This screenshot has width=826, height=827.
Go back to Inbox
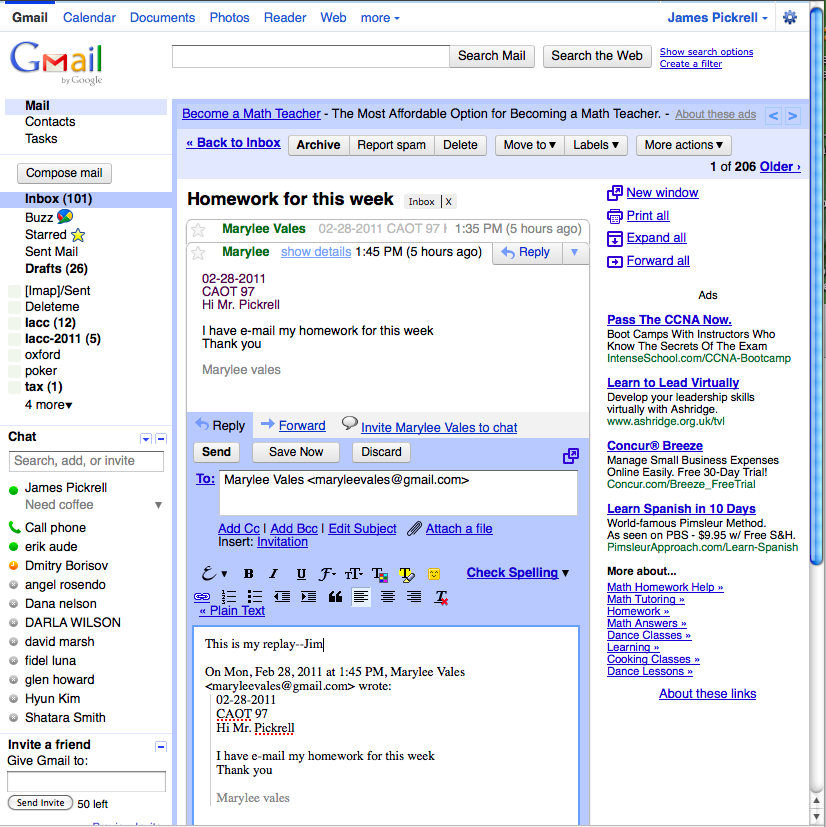click(x=233, y=143)
